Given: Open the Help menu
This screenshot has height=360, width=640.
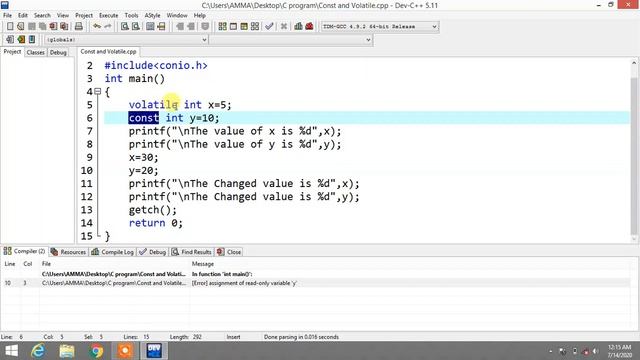Looking at the screenshot, I should tap(199, 16).
